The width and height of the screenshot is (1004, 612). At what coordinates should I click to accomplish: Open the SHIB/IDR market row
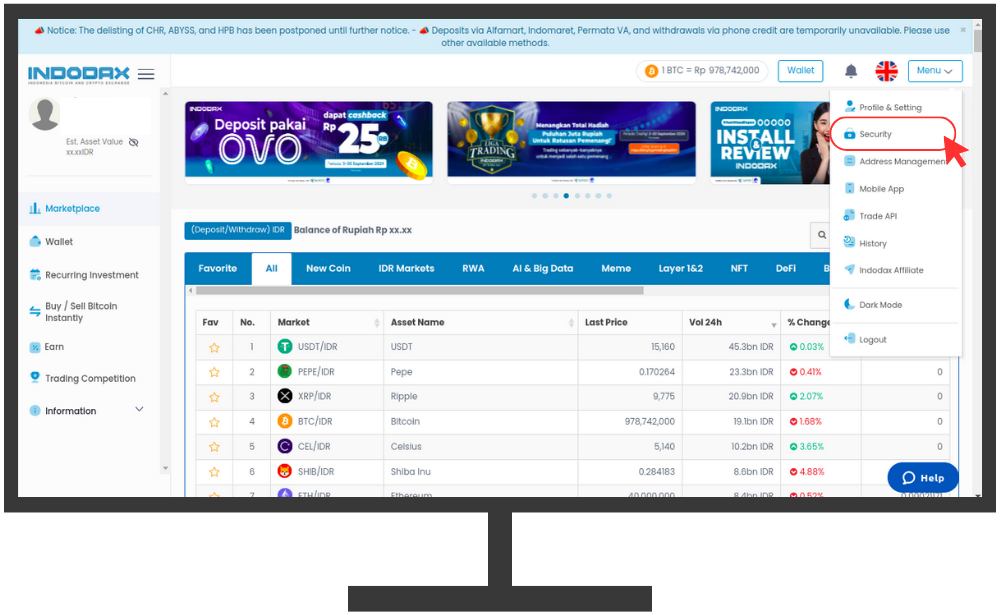tap(574, 472)
